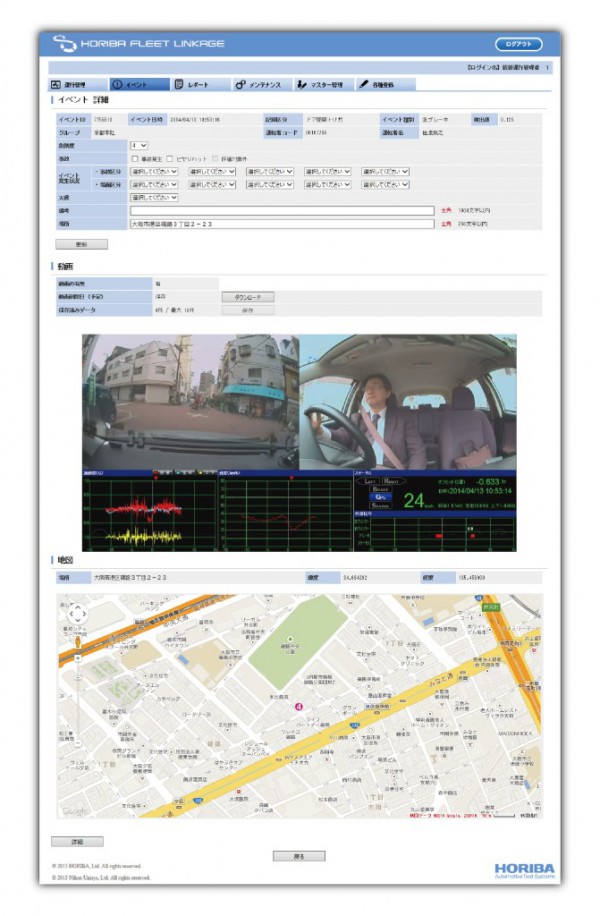Viewport: 600px width, 916px height.
Task: Tick the 事故発生 checkbox
Action: click(135, 158)
